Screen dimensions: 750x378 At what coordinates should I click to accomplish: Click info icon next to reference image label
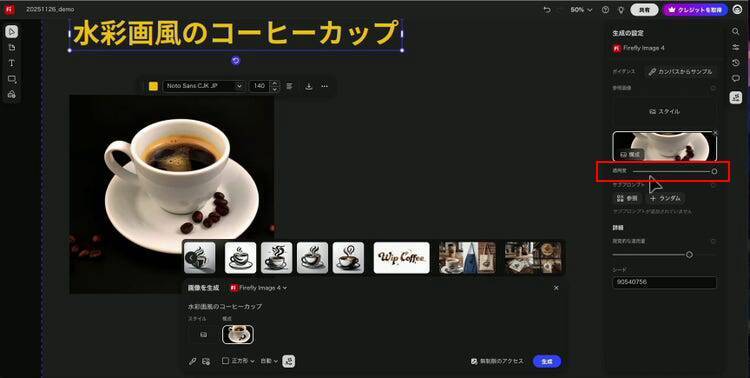(x=713, y=88)
